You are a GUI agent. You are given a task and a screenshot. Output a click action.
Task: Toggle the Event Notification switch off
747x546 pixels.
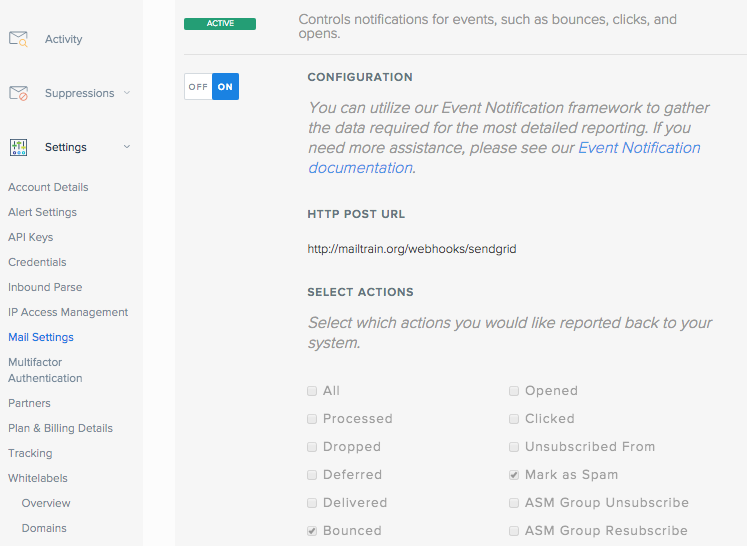pos(198,87)
